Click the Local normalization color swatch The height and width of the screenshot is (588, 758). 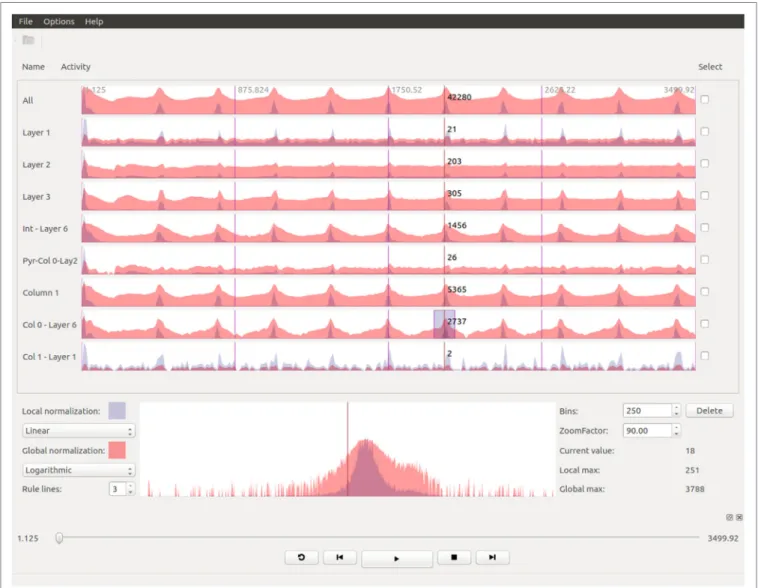(117, 411)
